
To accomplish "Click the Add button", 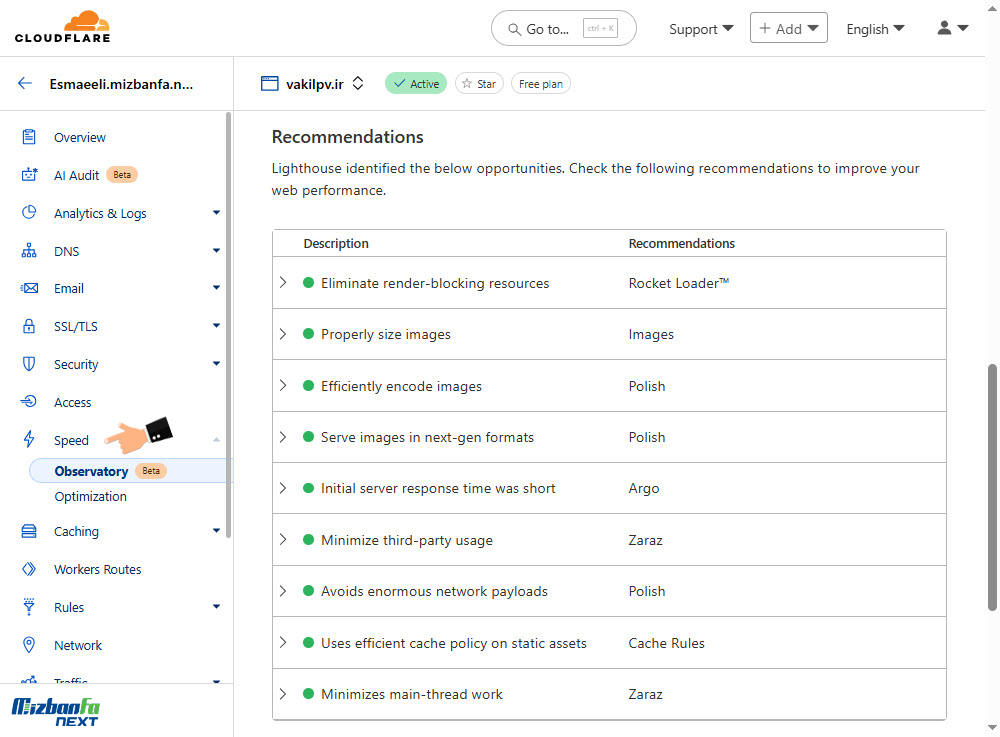I will pyautogui.click(x=789, y=28).
